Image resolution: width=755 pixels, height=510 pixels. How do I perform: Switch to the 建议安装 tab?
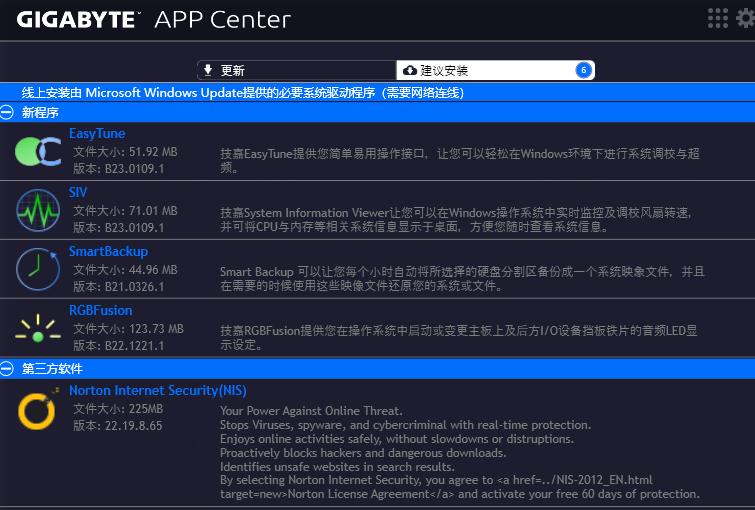(495, 70)
